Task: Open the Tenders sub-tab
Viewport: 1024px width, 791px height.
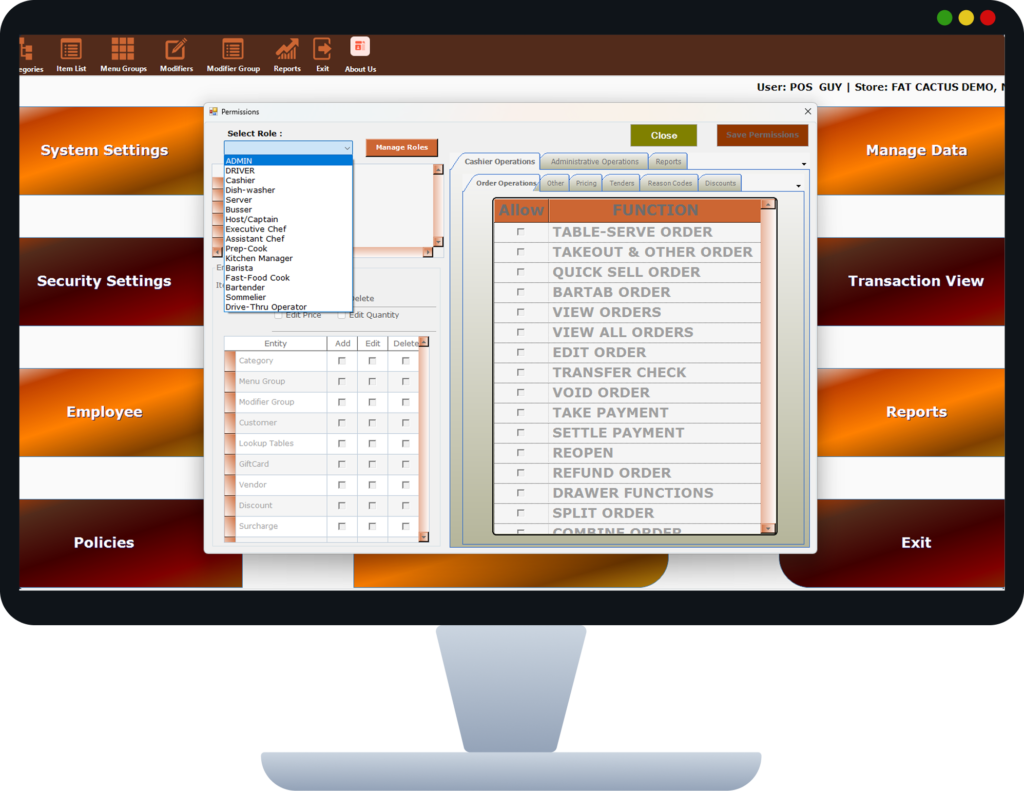Action: [621, 183]
